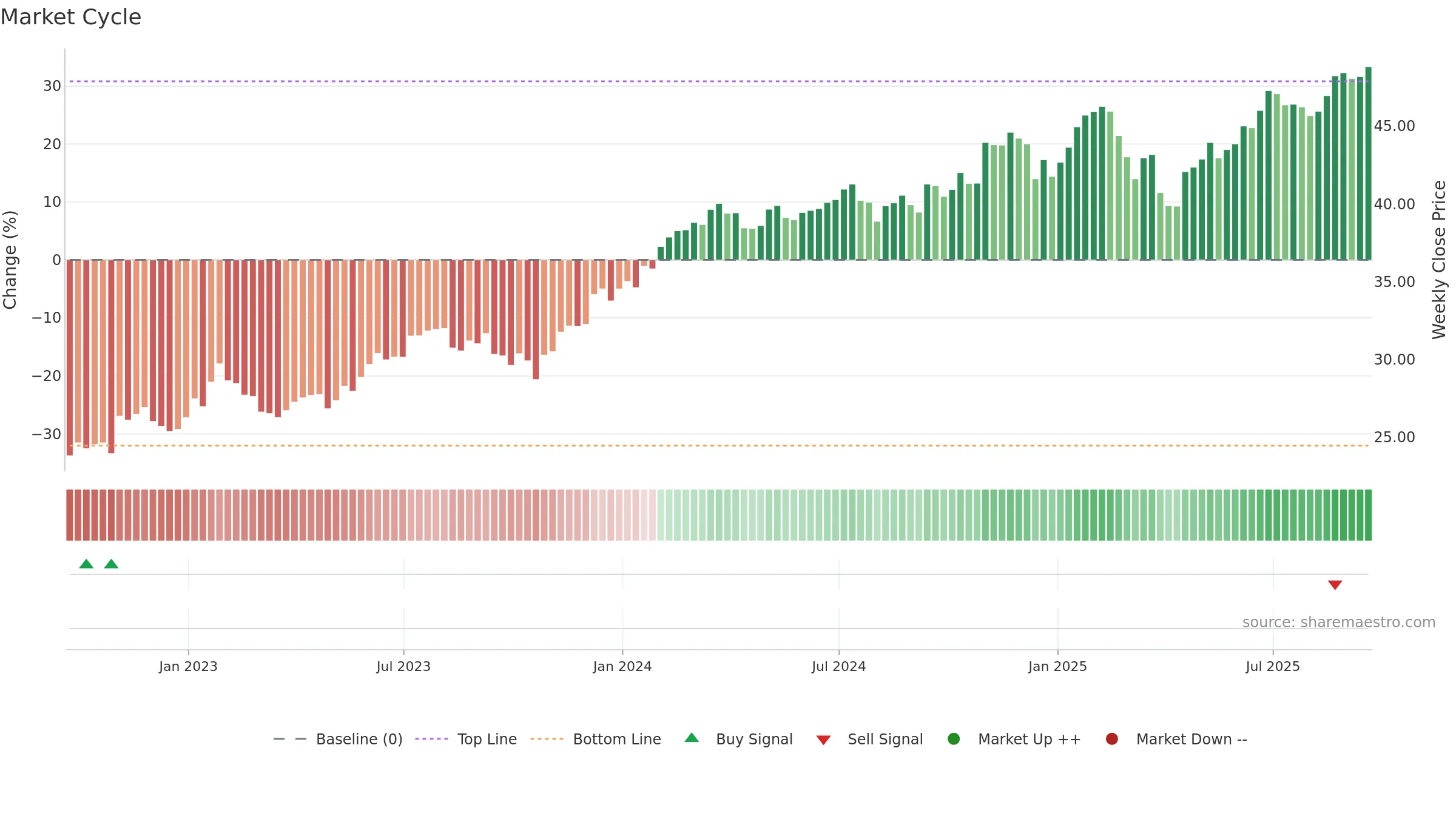Click the Jul 2024 axis label
Screen dimensions: 1456x819
[839, 666]
